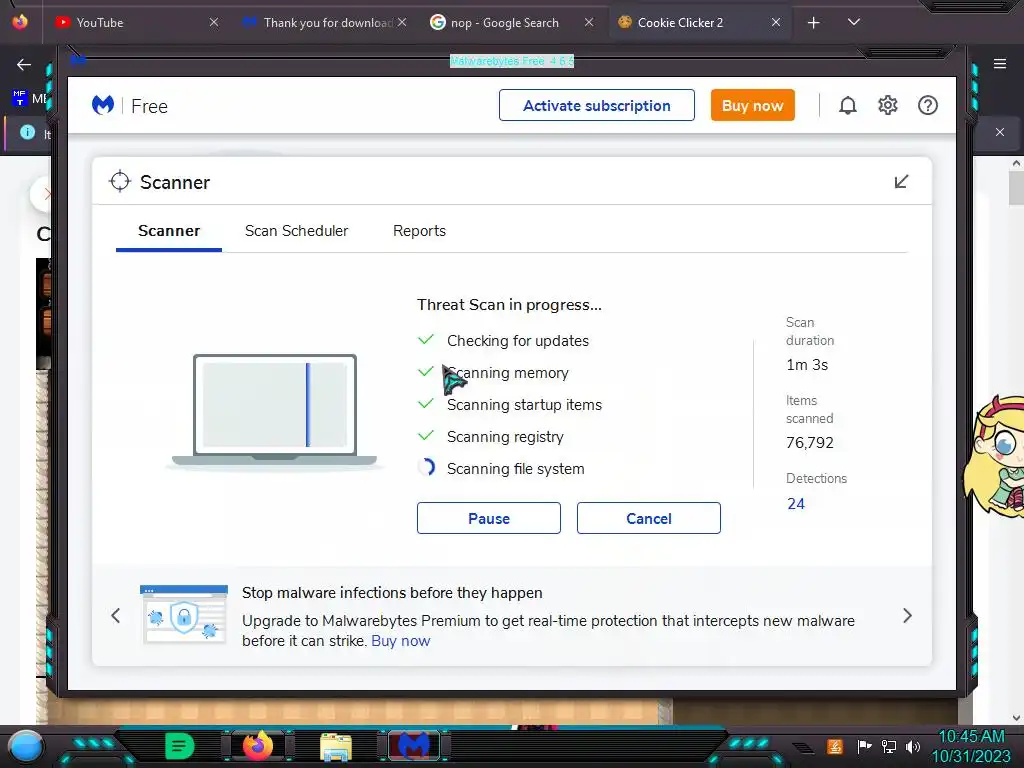Click the Firefox icon at the tab bar start

tap(20, 22)
